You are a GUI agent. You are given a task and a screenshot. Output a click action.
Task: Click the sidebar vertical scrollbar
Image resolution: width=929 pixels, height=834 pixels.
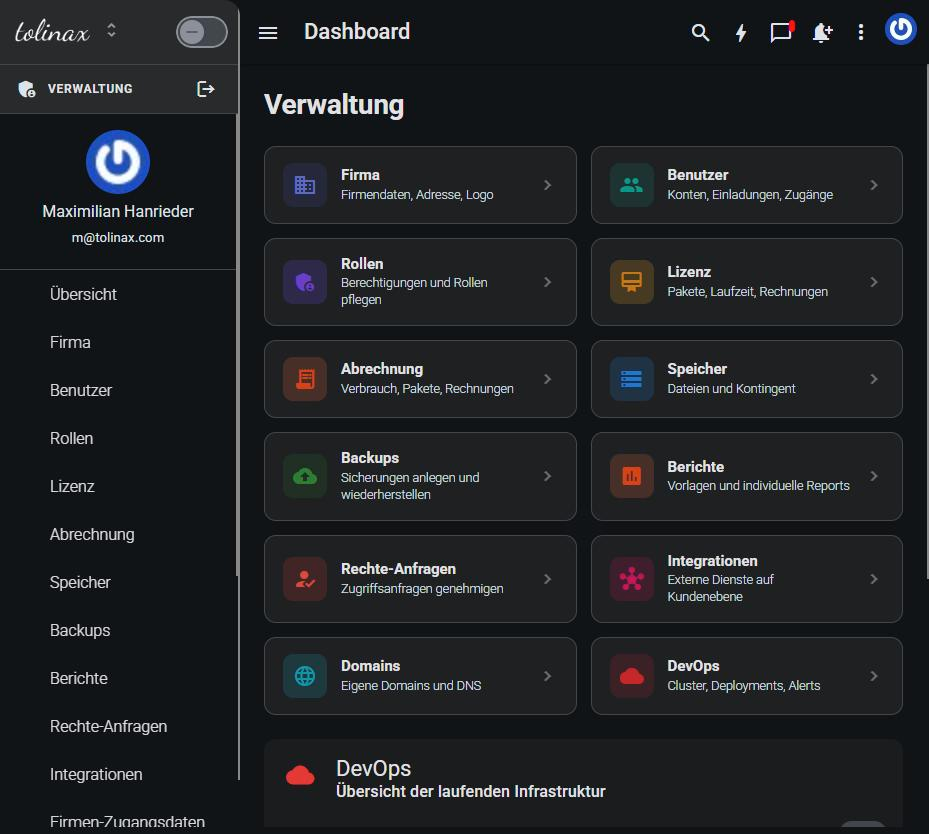pyautogui.click(x=238, y=344)
